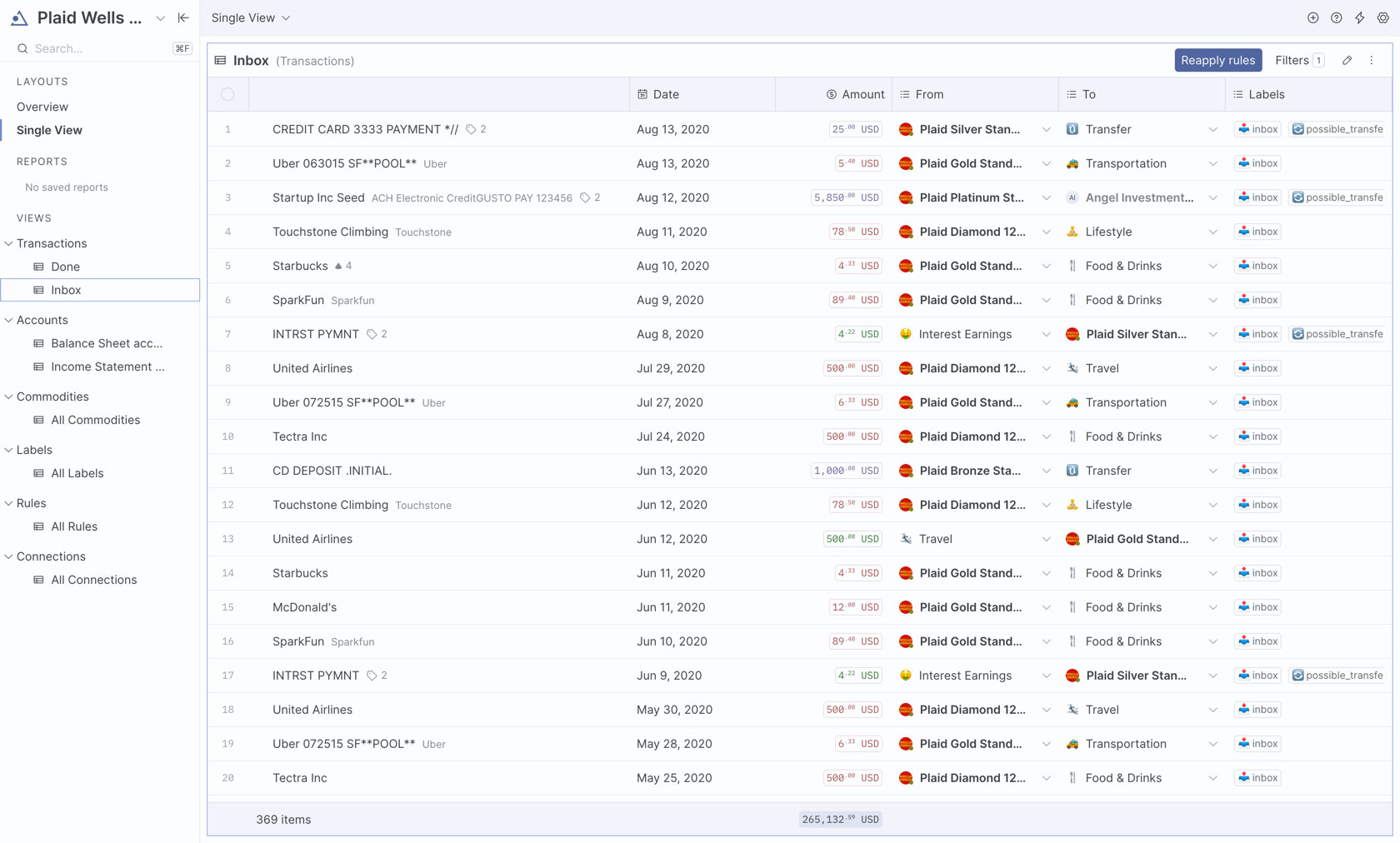
Task: Click the lightning bolt icon
Action: coord(1359,17)
